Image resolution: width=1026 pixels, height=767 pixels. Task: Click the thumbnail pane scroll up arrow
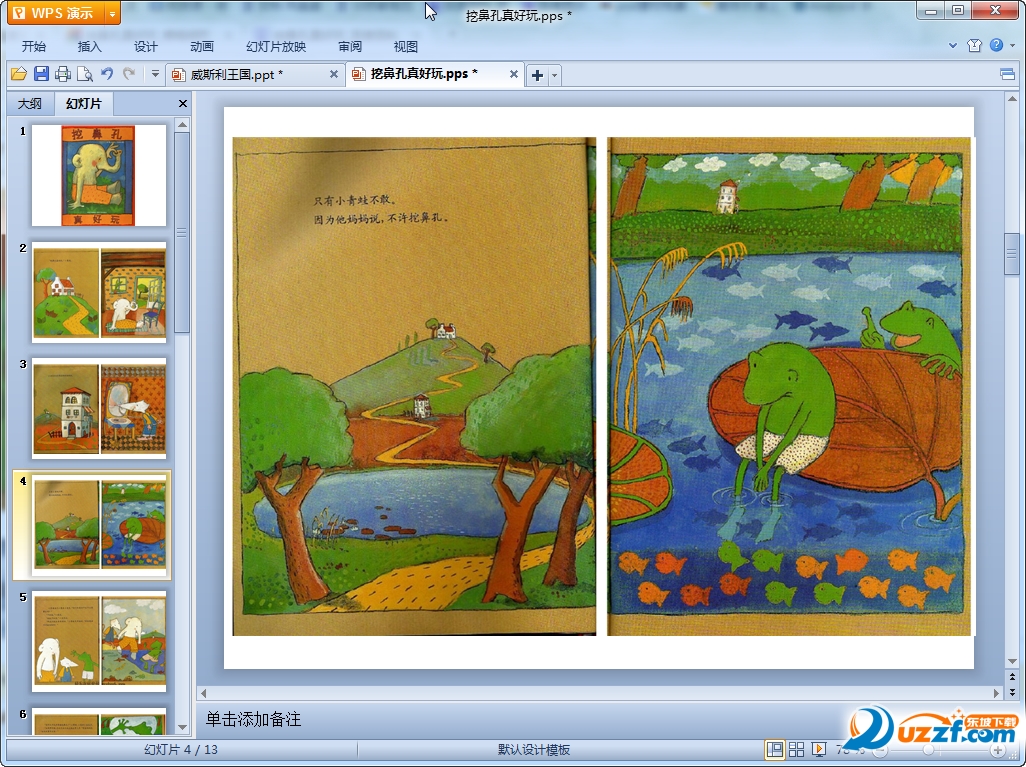[x=183, y=125]
